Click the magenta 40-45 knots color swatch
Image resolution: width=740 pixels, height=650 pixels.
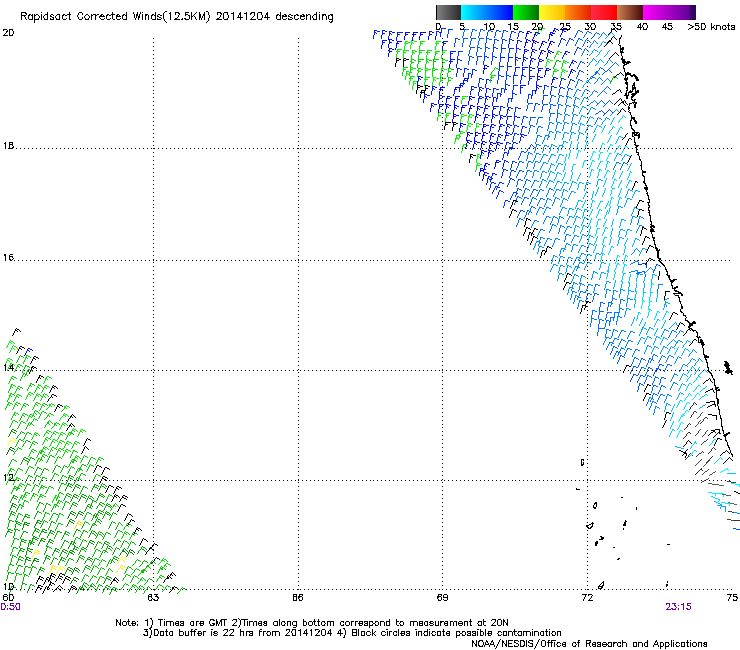(x=656, y=12)
